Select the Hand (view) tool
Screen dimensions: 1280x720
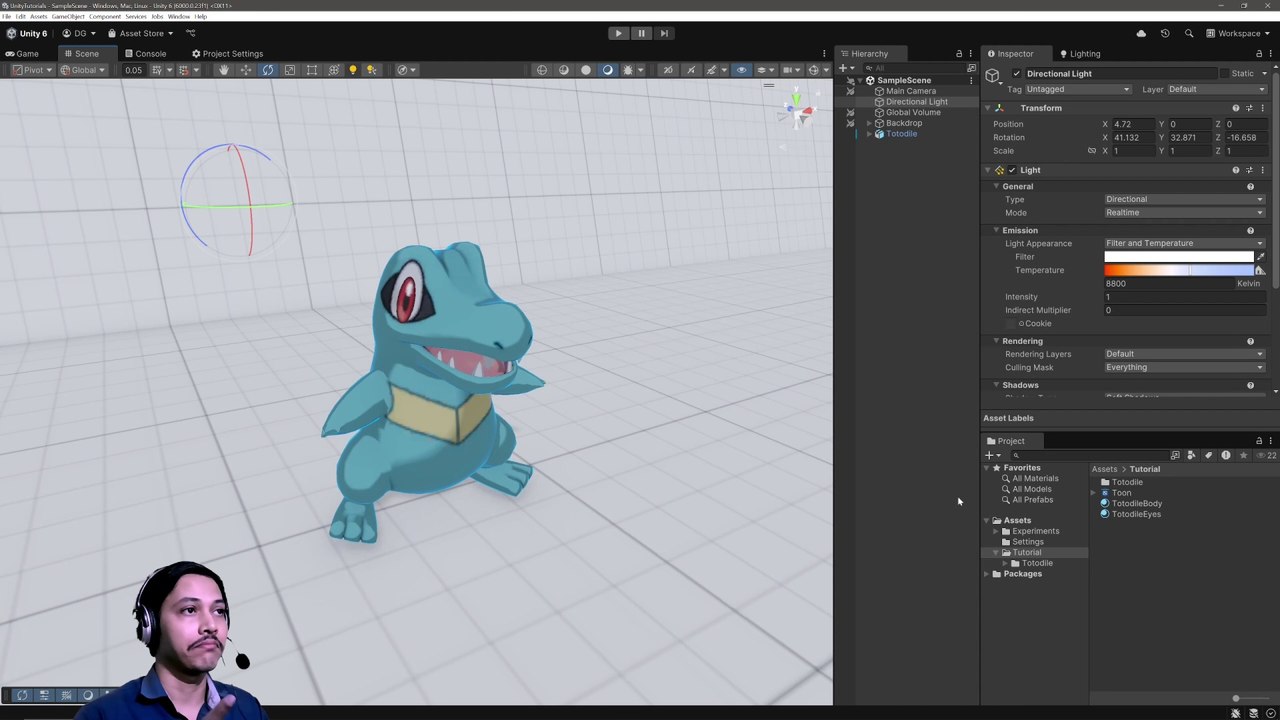[x=224, y=70]
